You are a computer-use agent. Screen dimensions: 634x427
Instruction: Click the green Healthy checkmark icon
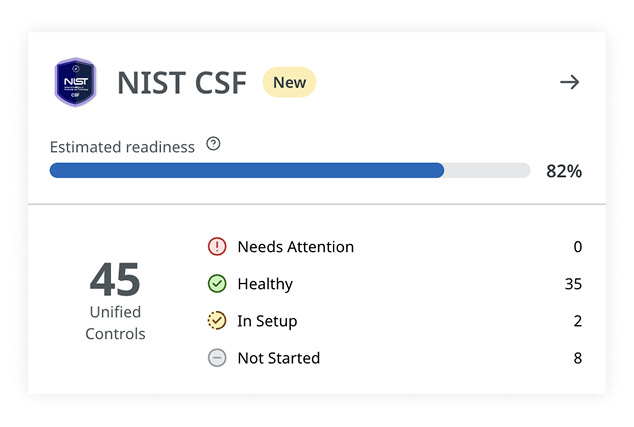point(217,284)
